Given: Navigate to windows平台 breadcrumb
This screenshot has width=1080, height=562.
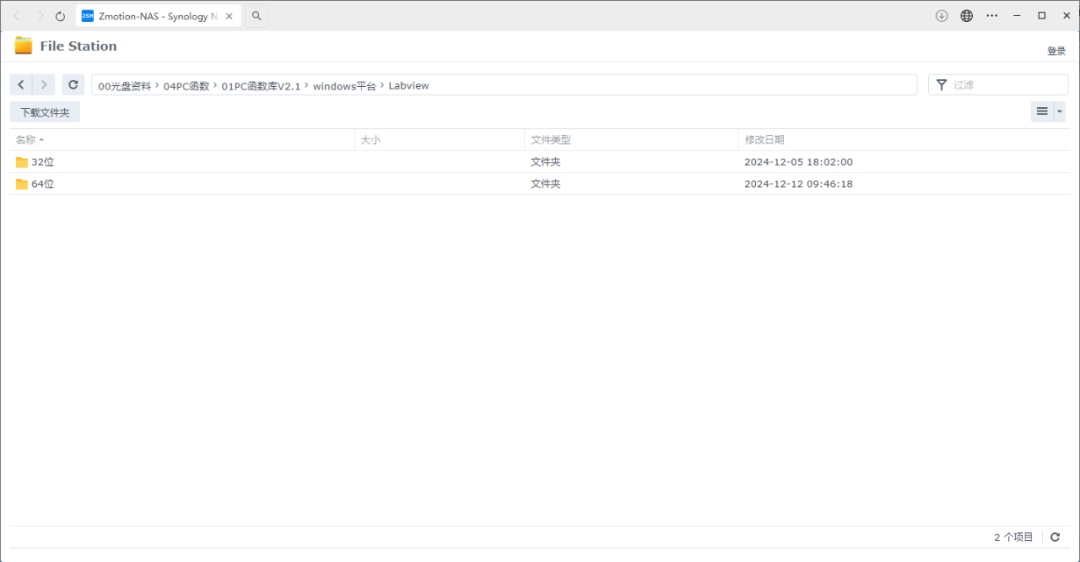Looking at the screenshot, I should (344, 85).
